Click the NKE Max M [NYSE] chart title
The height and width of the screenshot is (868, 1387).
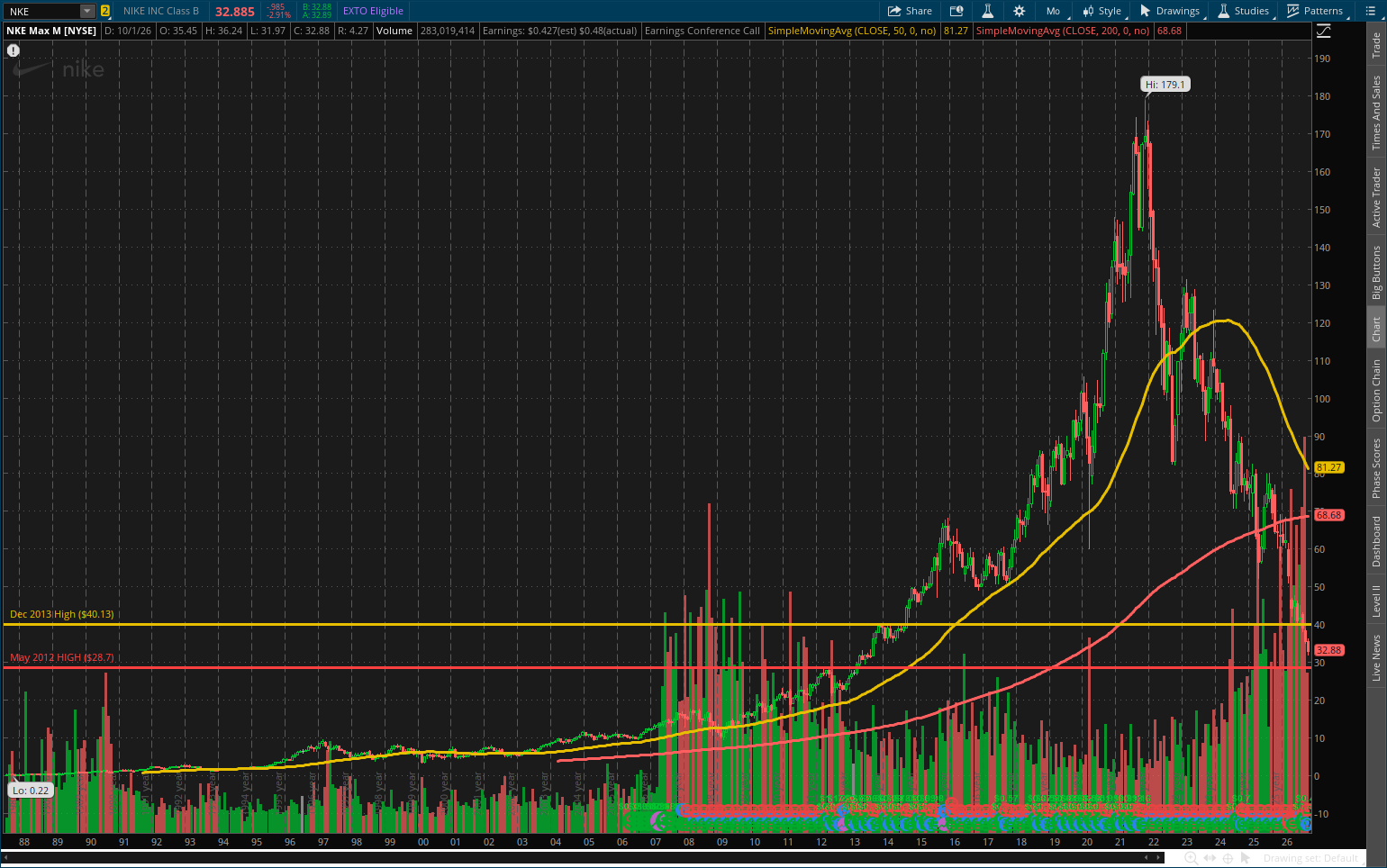51,31
